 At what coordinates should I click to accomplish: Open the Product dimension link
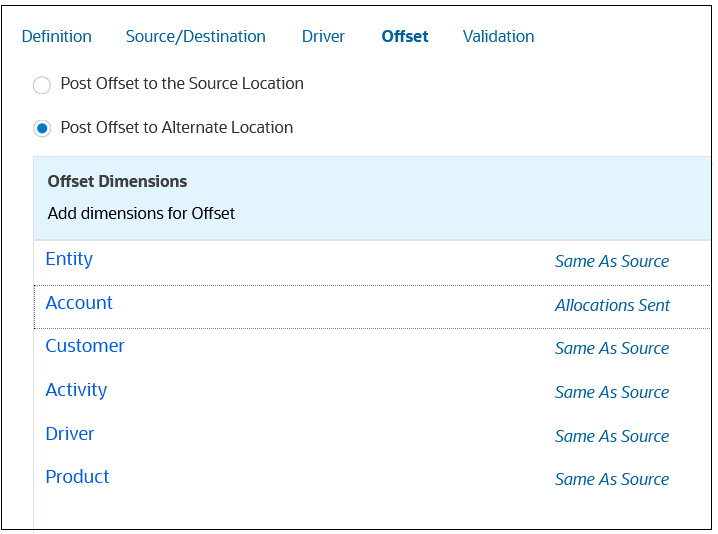[77, 477]
